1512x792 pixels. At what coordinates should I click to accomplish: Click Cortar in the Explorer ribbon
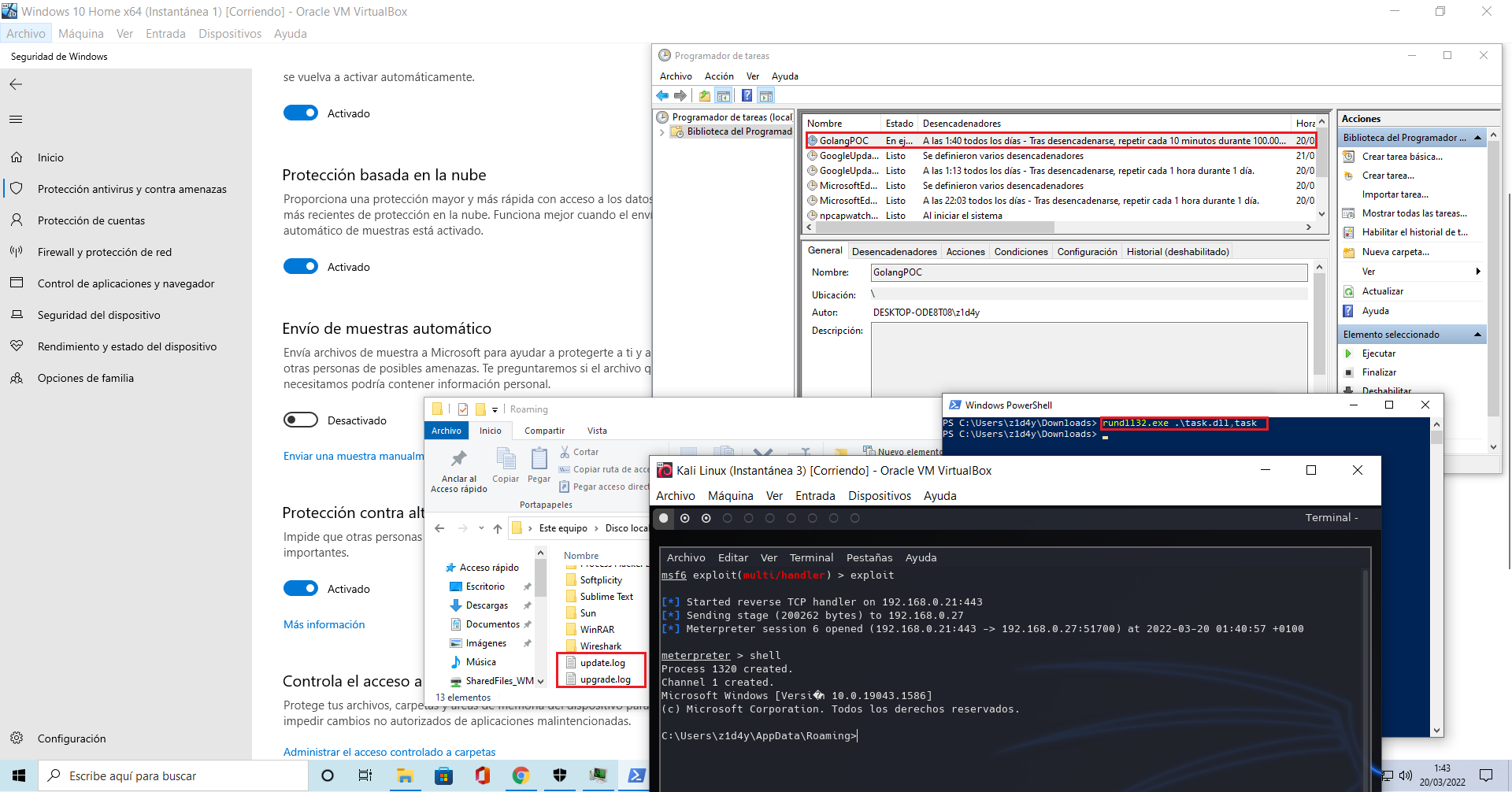(579, 452)
